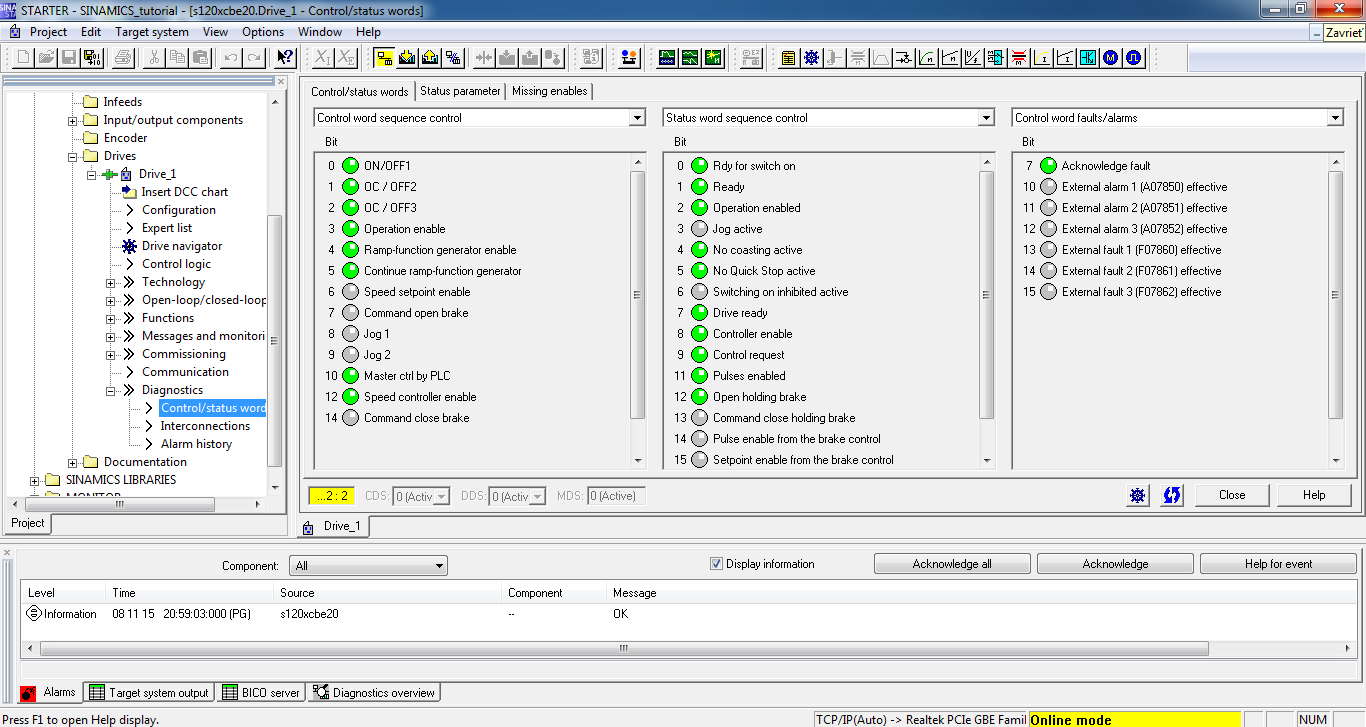This screenshot has height=727, width=1366.
Task: Click the Insert DCC chart tree icon
Action: (x=129, y=192)
